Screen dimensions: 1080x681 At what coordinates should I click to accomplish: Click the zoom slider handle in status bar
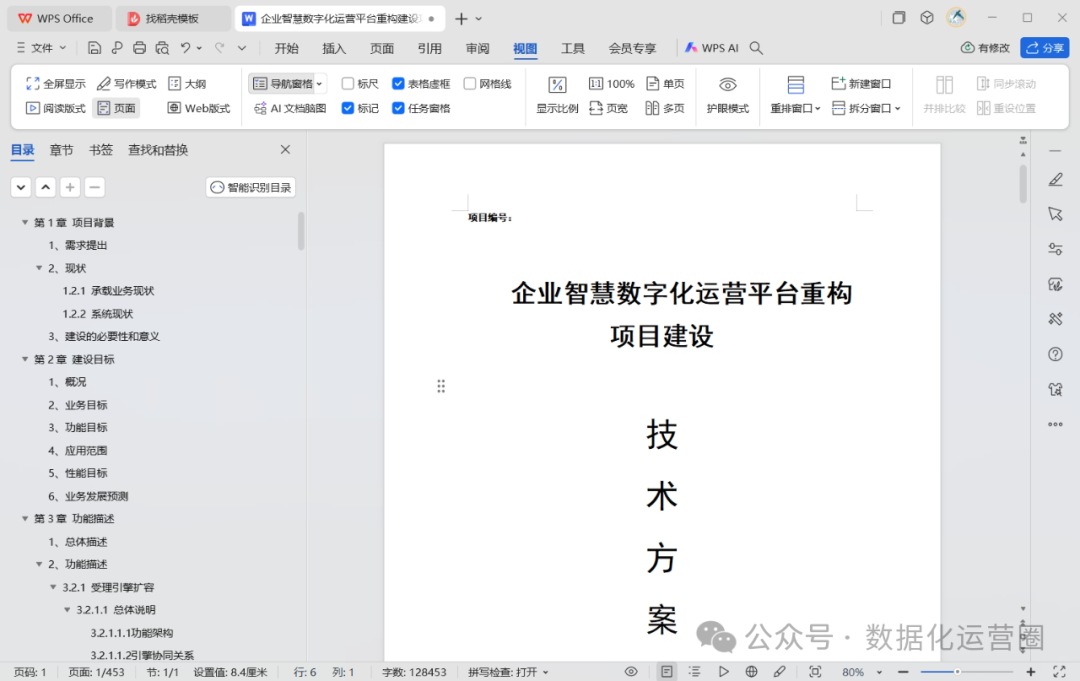coord(957,671)
